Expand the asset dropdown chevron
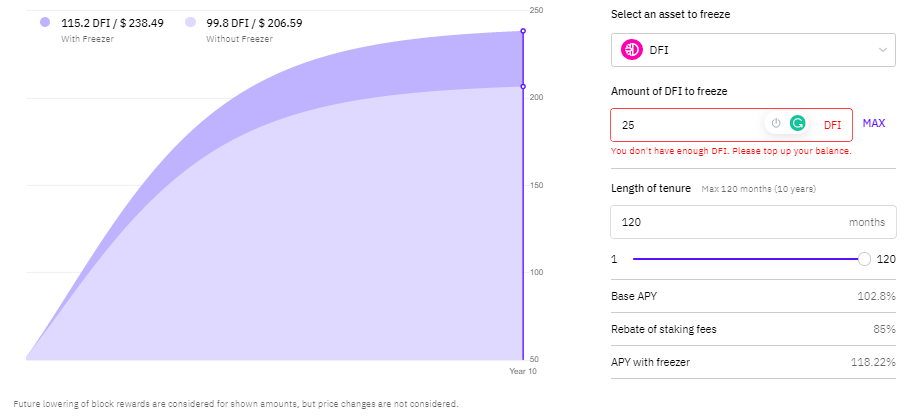 tap(883, 50)
